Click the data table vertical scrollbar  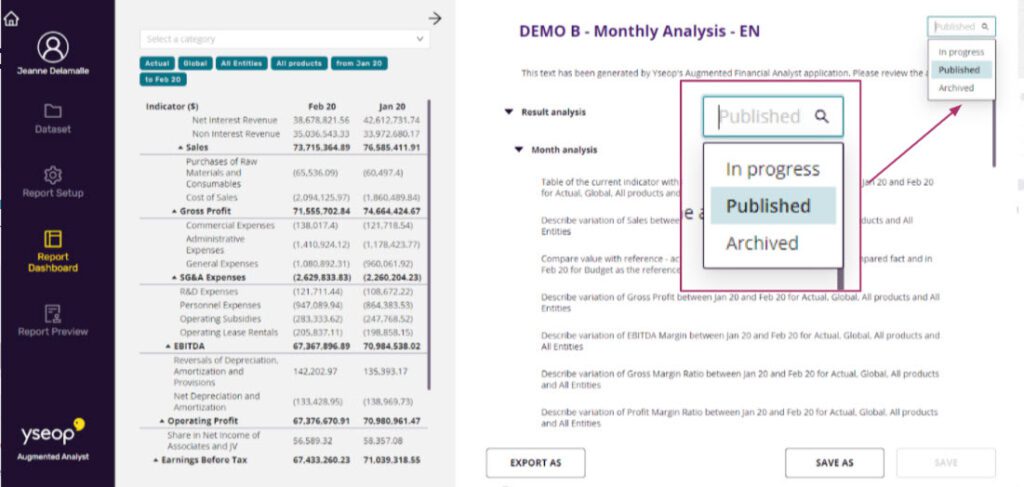429,245
